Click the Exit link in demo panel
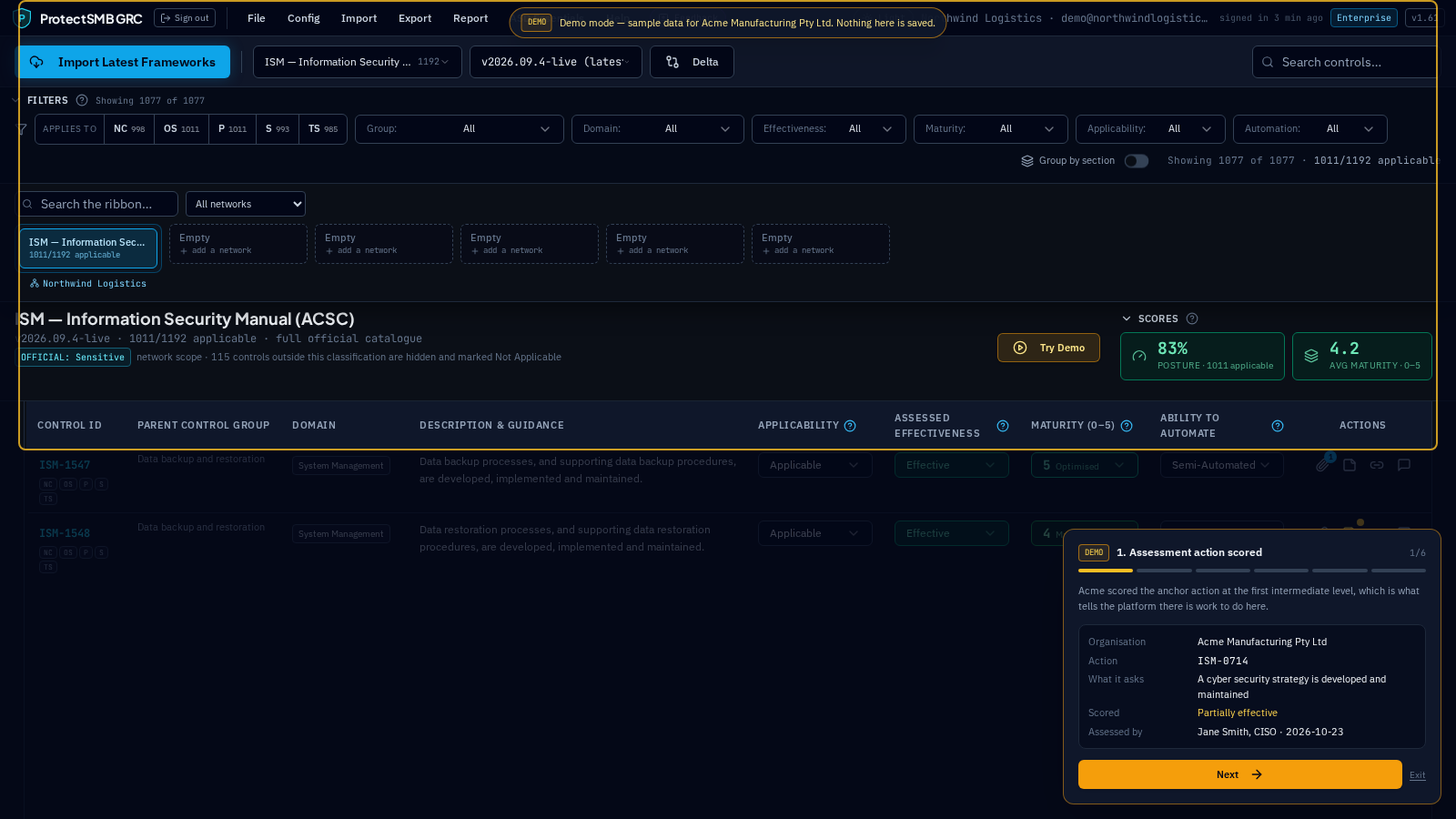 point(1418,775)
